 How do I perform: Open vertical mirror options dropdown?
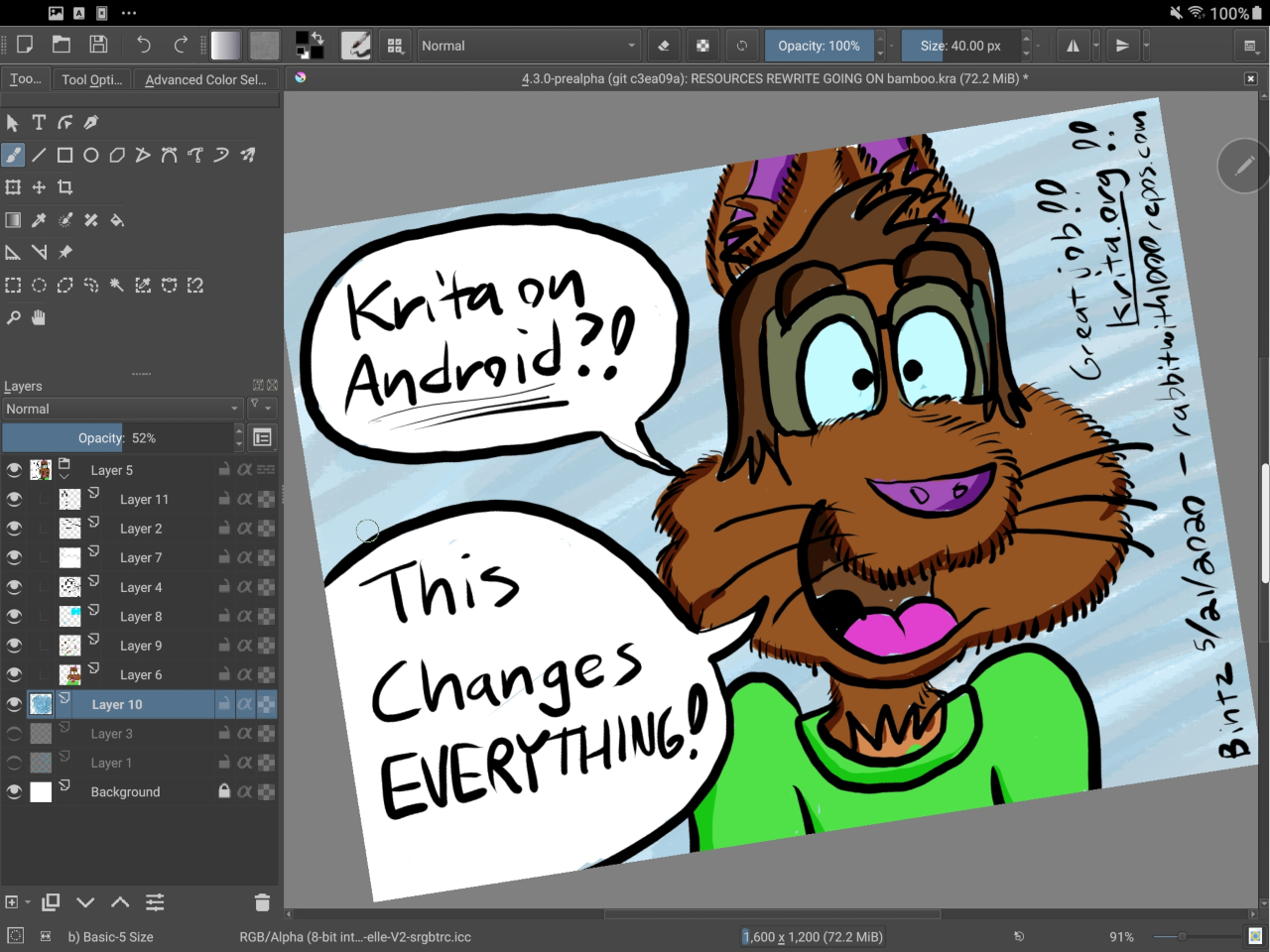(1146, 46)
